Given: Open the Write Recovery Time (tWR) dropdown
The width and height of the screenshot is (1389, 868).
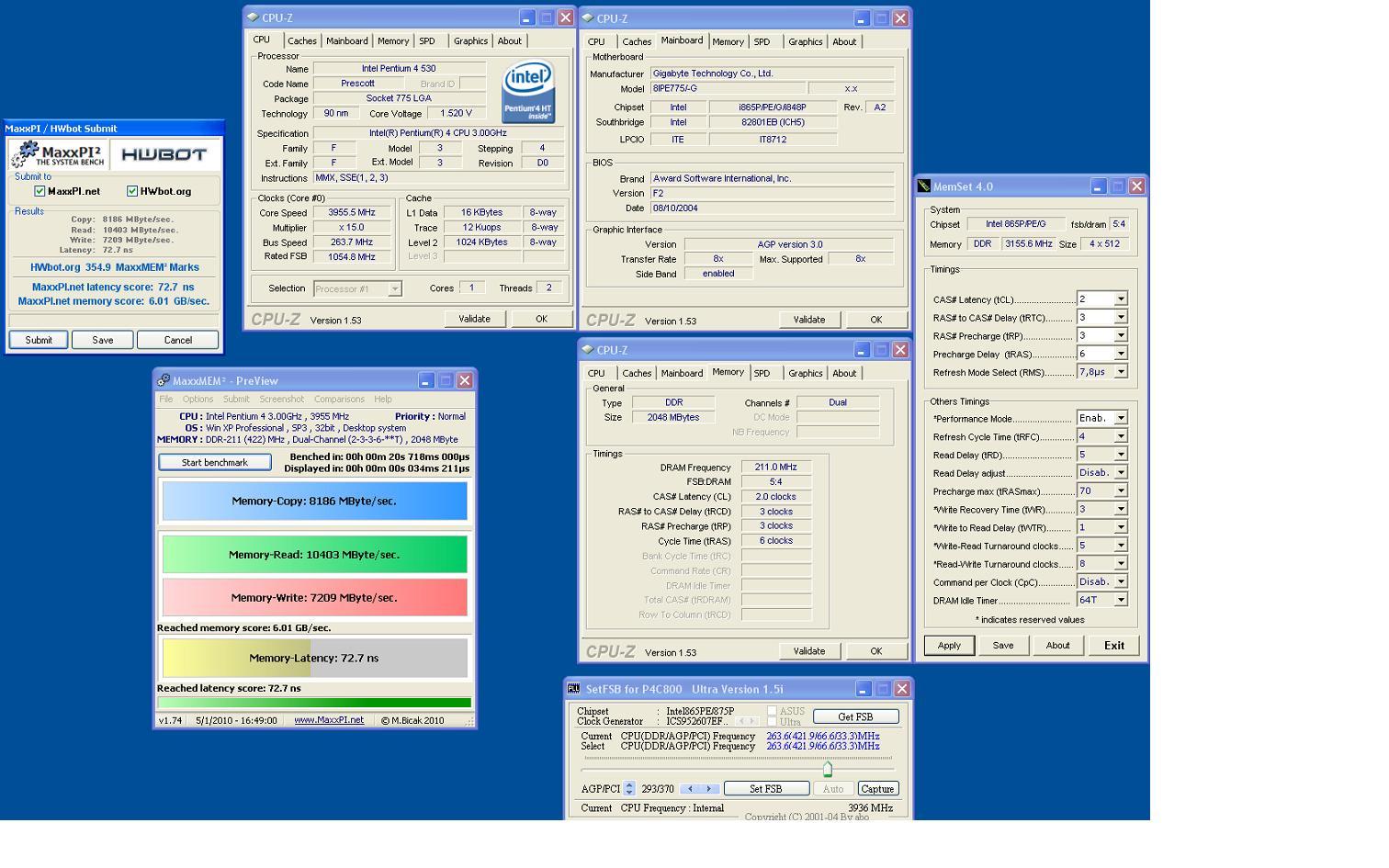Looking at the screenshot, I should 1121,509.
